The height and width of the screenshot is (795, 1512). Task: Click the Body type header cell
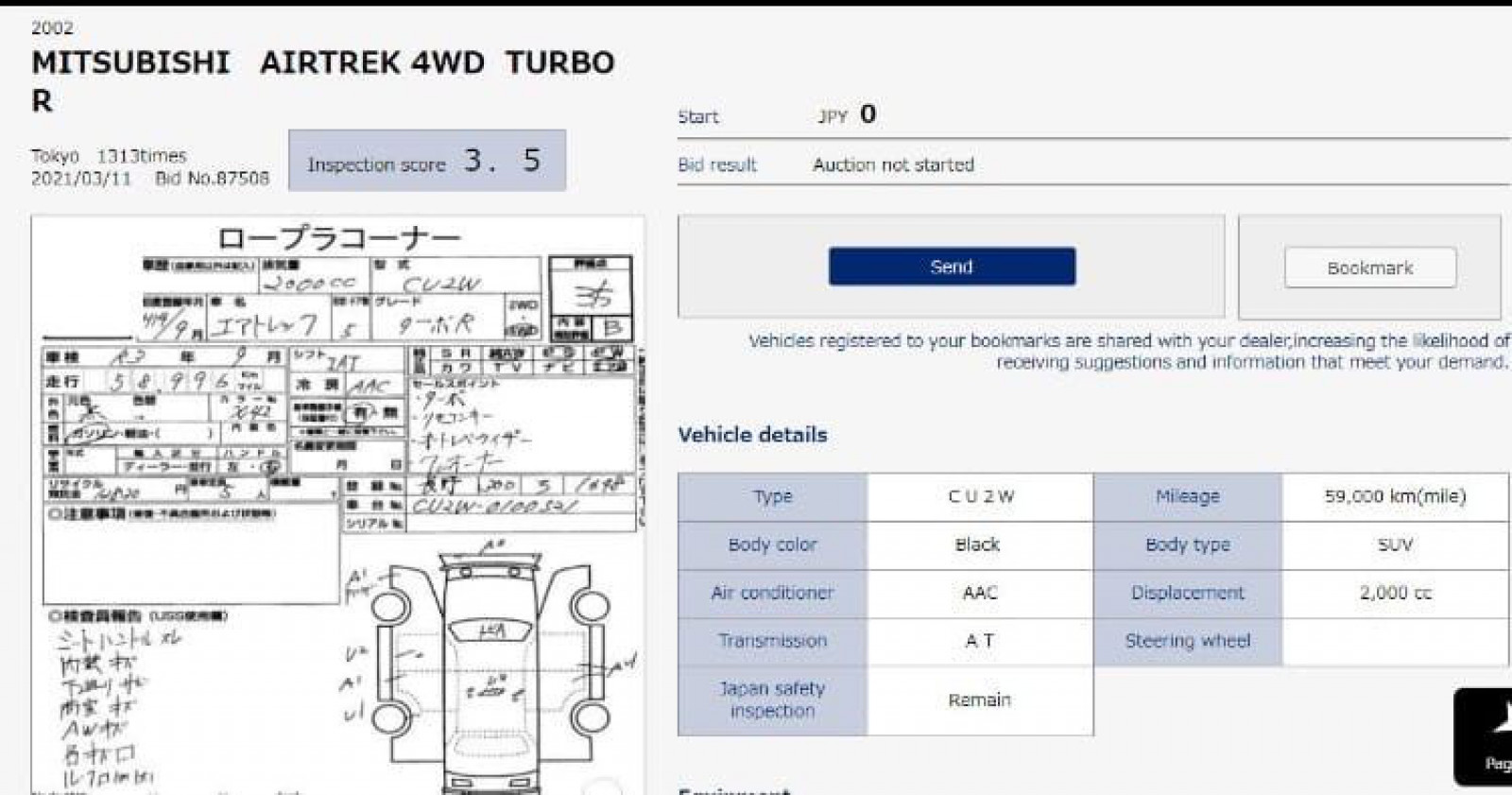coord(1188,544)
